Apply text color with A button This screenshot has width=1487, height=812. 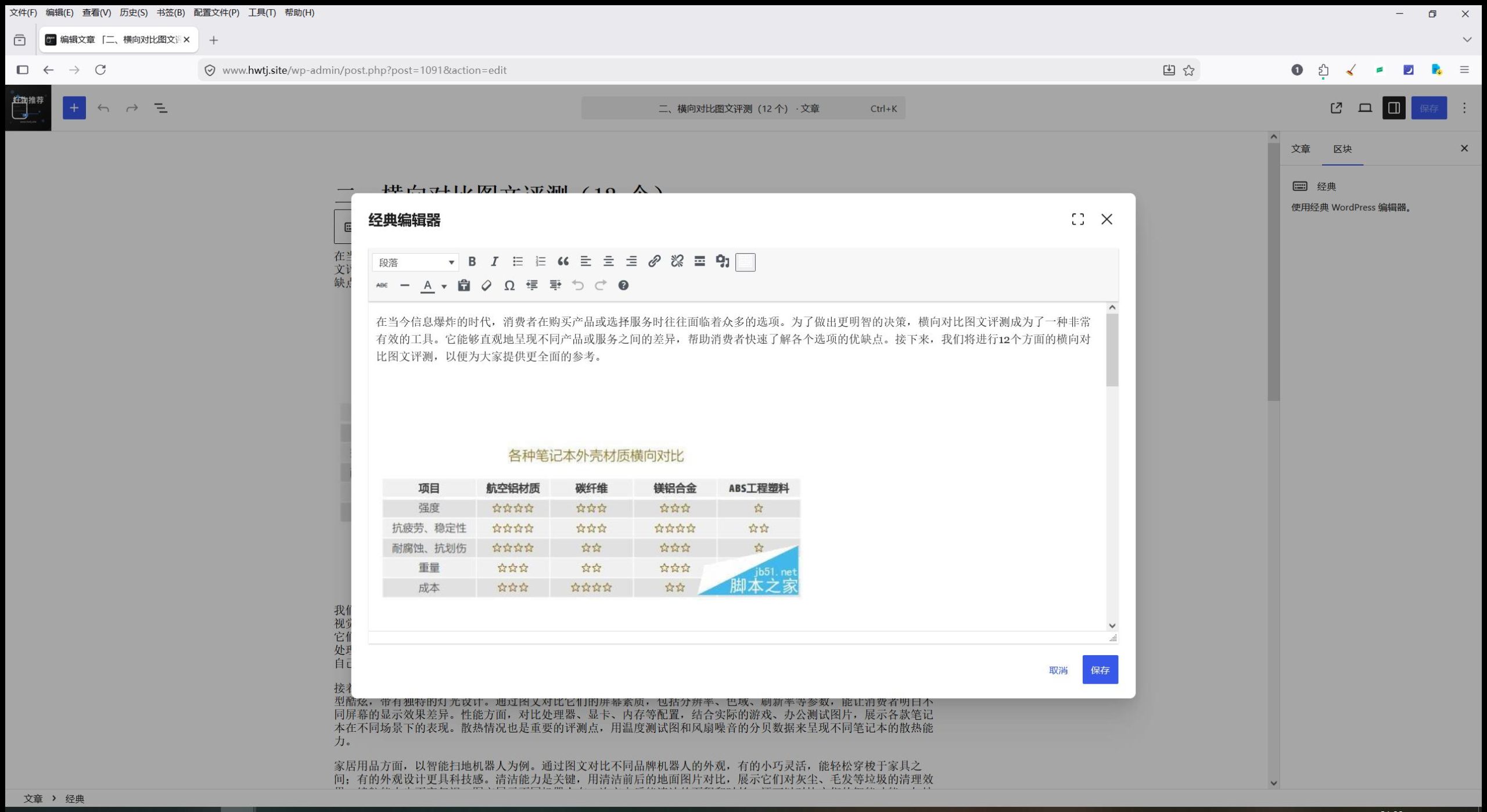[428, 286]
